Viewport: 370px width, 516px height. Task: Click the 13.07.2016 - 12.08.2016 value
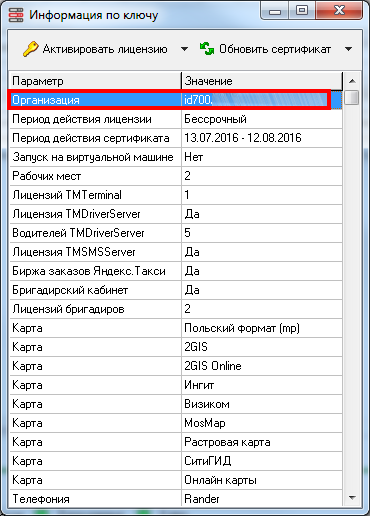coord(243,138)
